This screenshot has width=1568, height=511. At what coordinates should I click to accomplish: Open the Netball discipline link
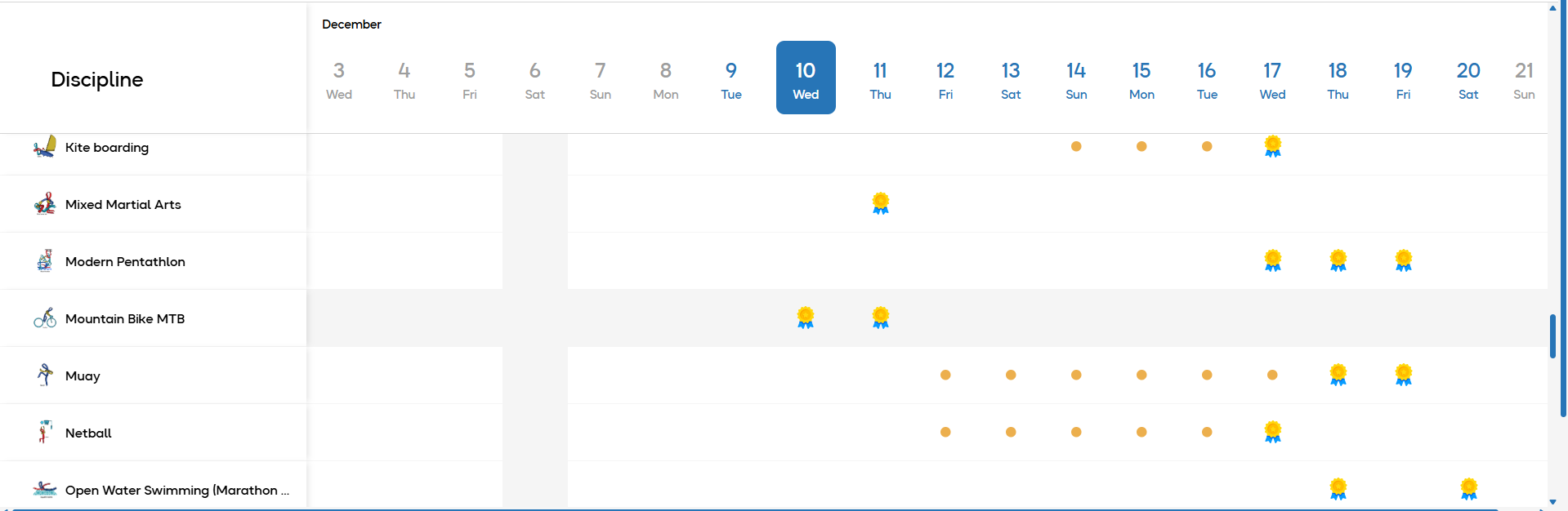click(x=88, y=433)
